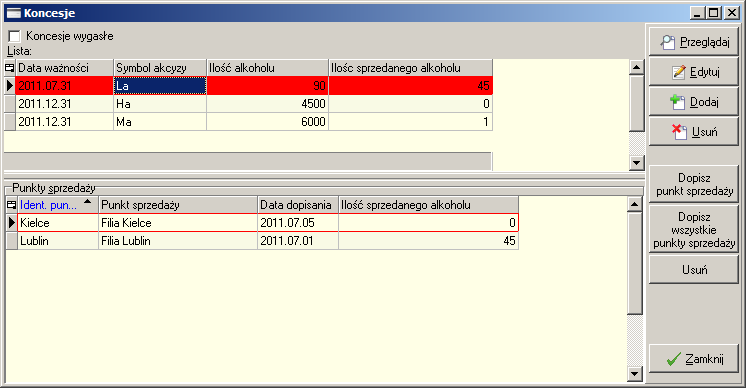The width and height of the screenshot is (746, 388).
Task: Enable the Koncesje wygasłe checkbox
Action: [x=14, y=36]
